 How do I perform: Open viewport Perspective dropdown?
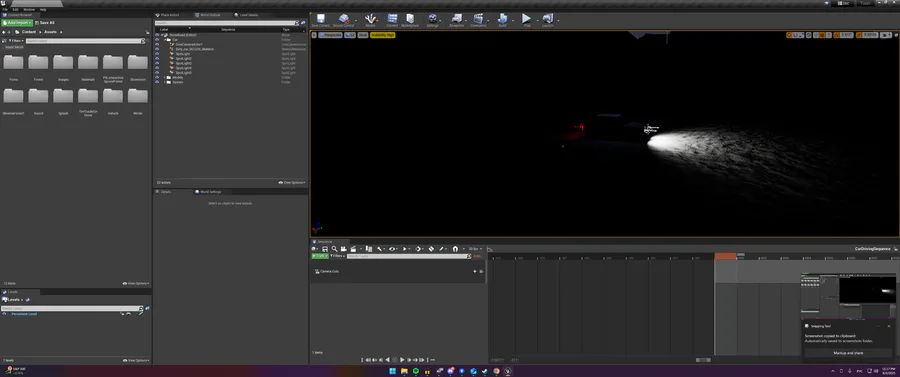(x=331, y=35)
